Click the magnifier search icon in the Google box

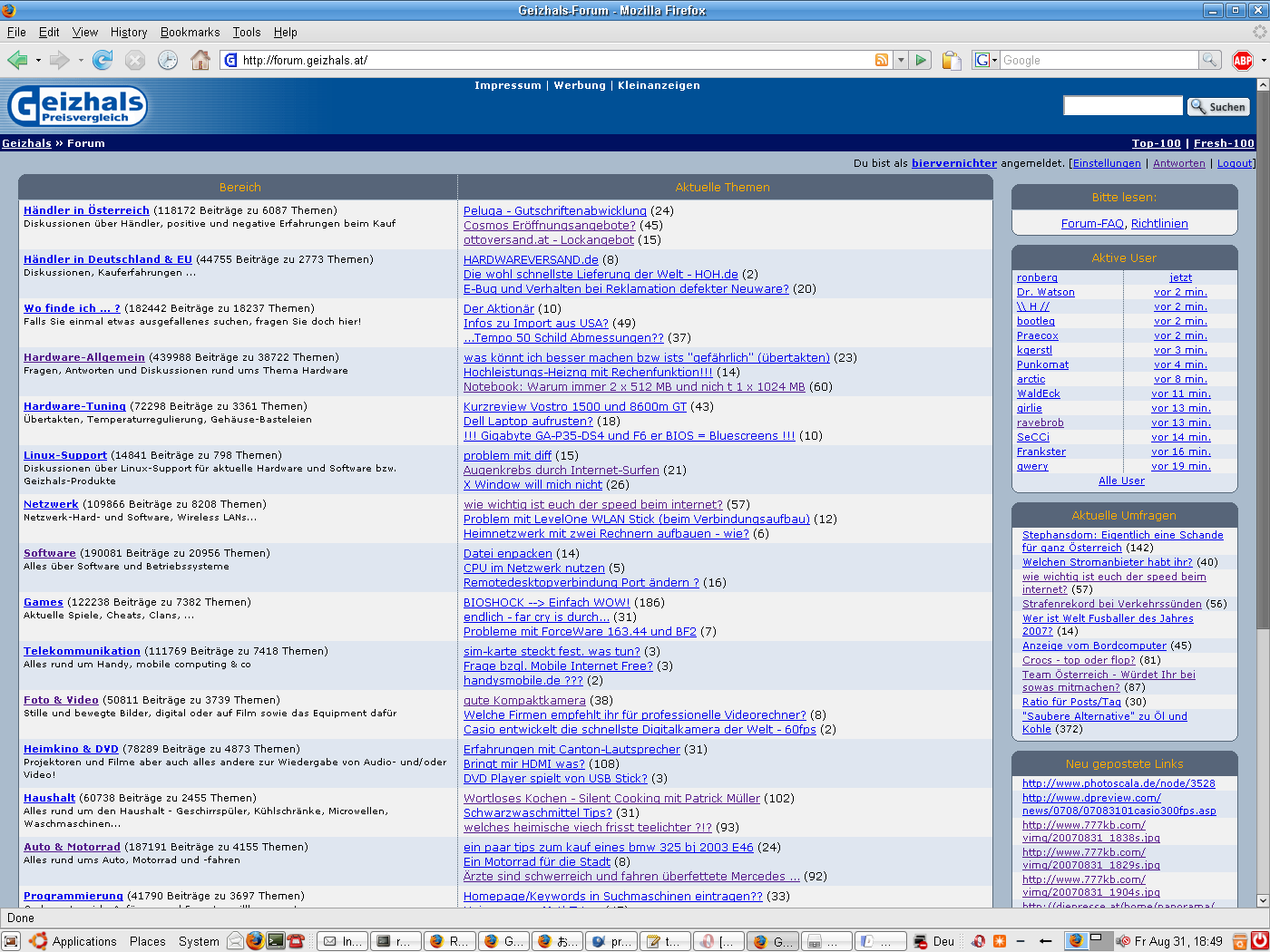coord(1209,60)
